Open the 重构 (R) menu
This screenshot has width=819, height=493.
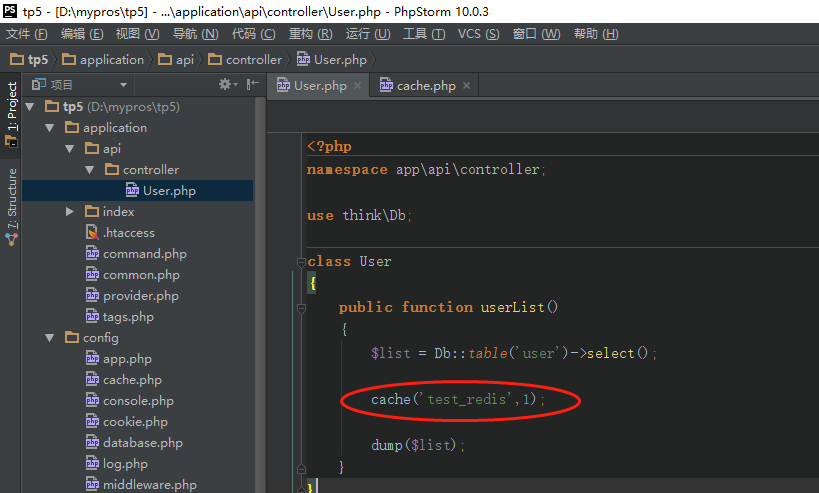point(310,34)
